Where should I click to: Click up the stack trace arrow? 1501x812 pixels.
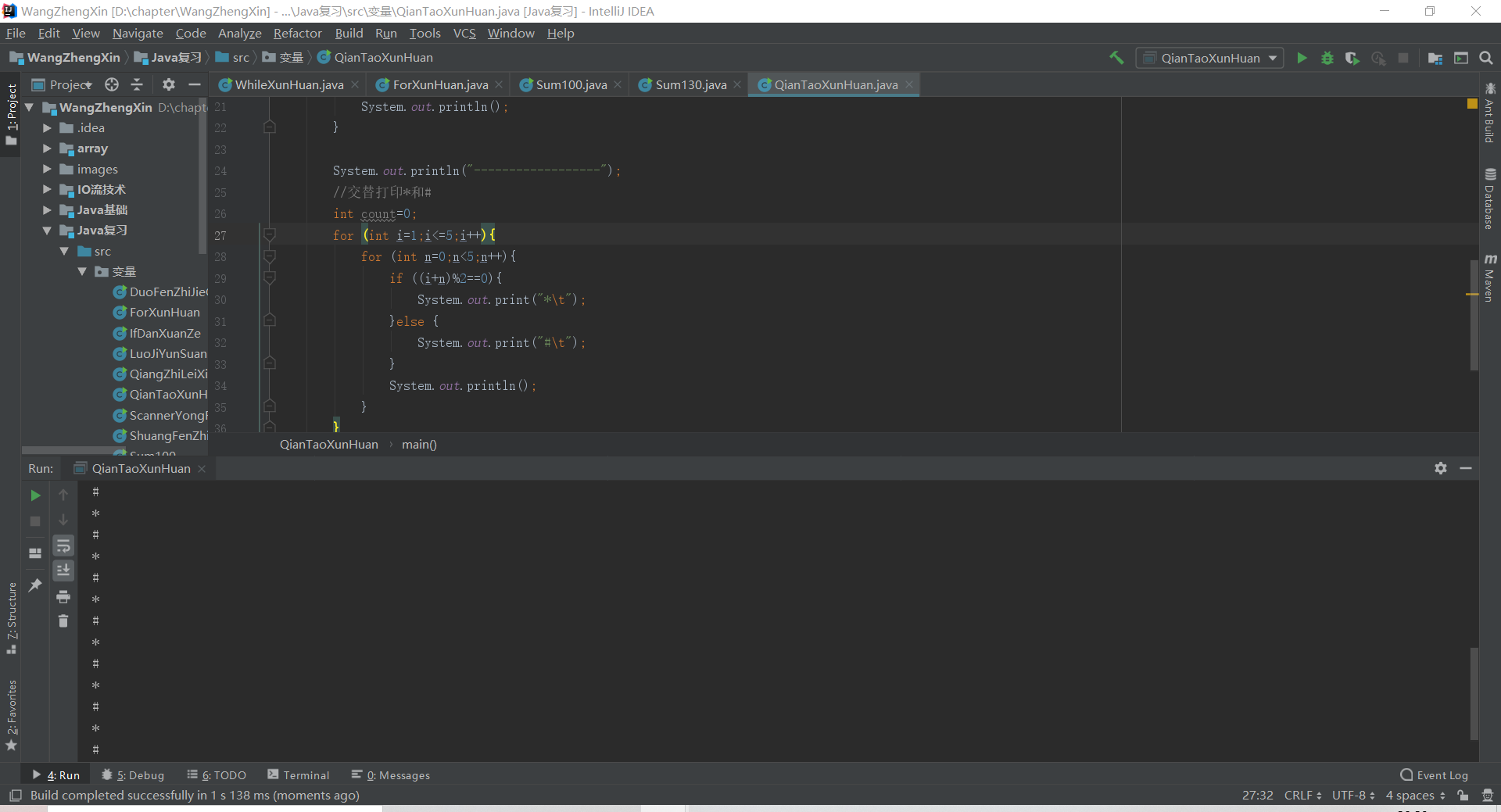[63, 495]
